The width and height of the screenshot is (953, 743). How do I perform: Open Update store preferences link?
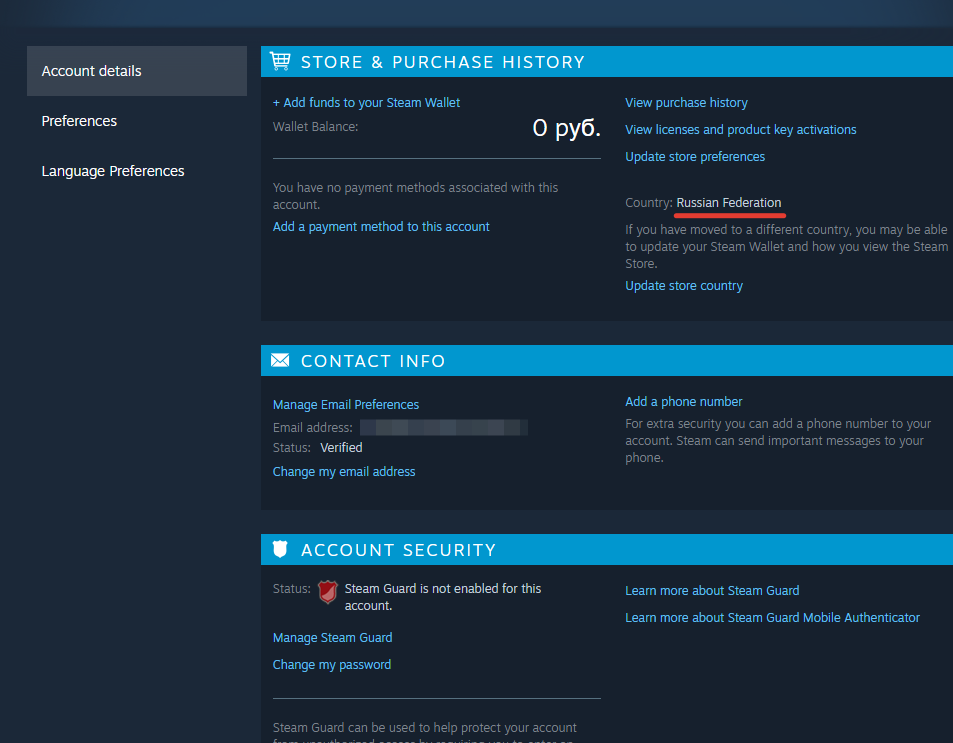pos(695,156)
